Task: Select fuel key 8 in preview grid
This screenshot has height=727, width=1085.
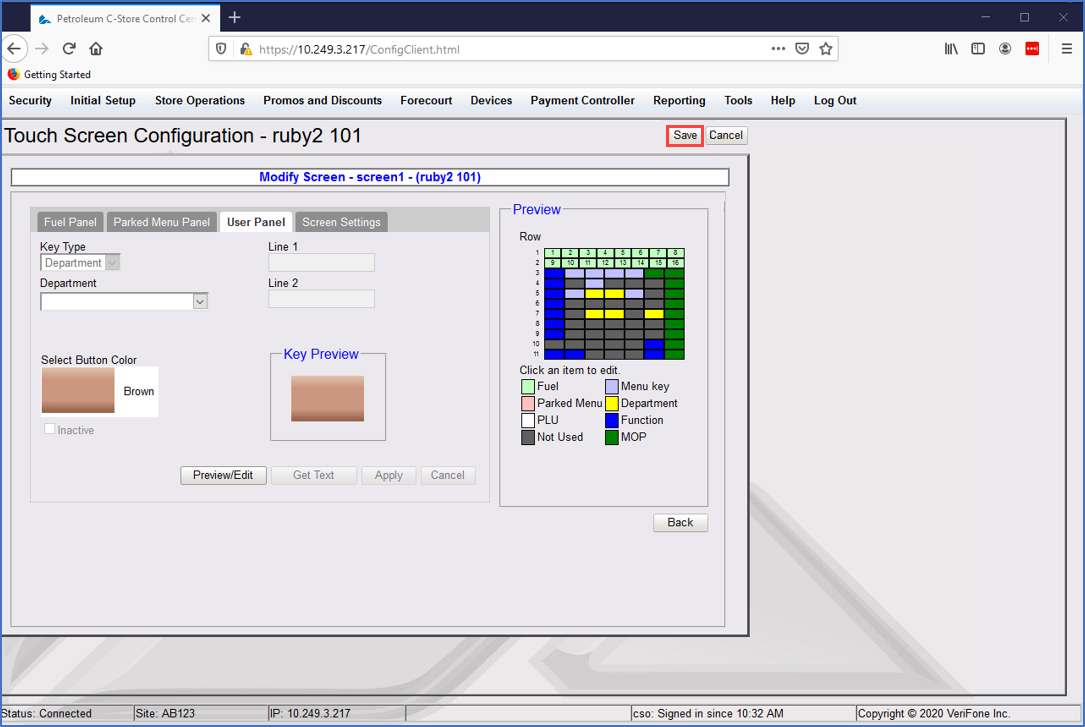Action: 676,253
